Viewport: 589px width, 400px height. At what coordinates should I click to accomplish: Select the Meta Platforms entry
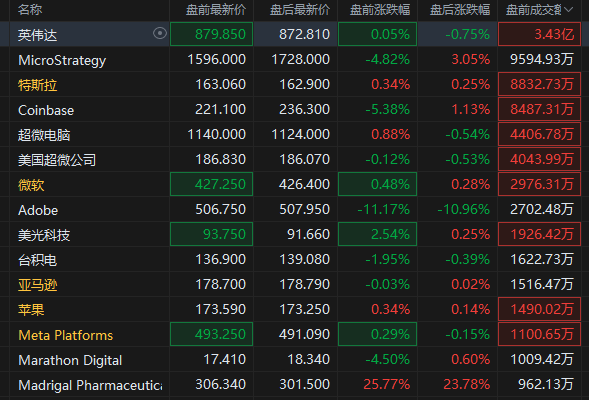[x=65, y=335]
